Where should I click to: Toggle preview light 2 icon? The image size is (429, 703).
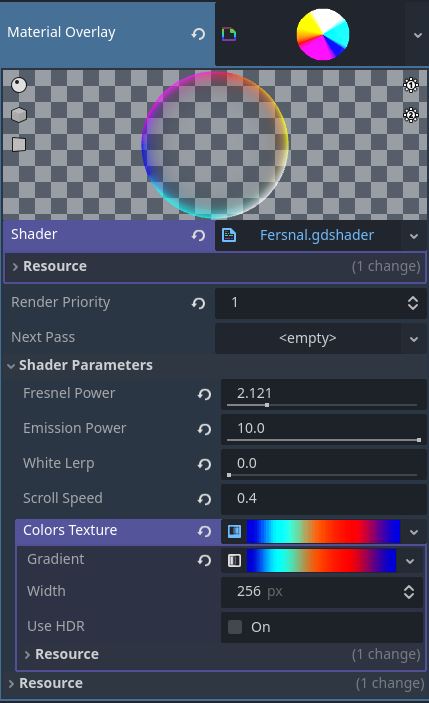tap(411, 115)
